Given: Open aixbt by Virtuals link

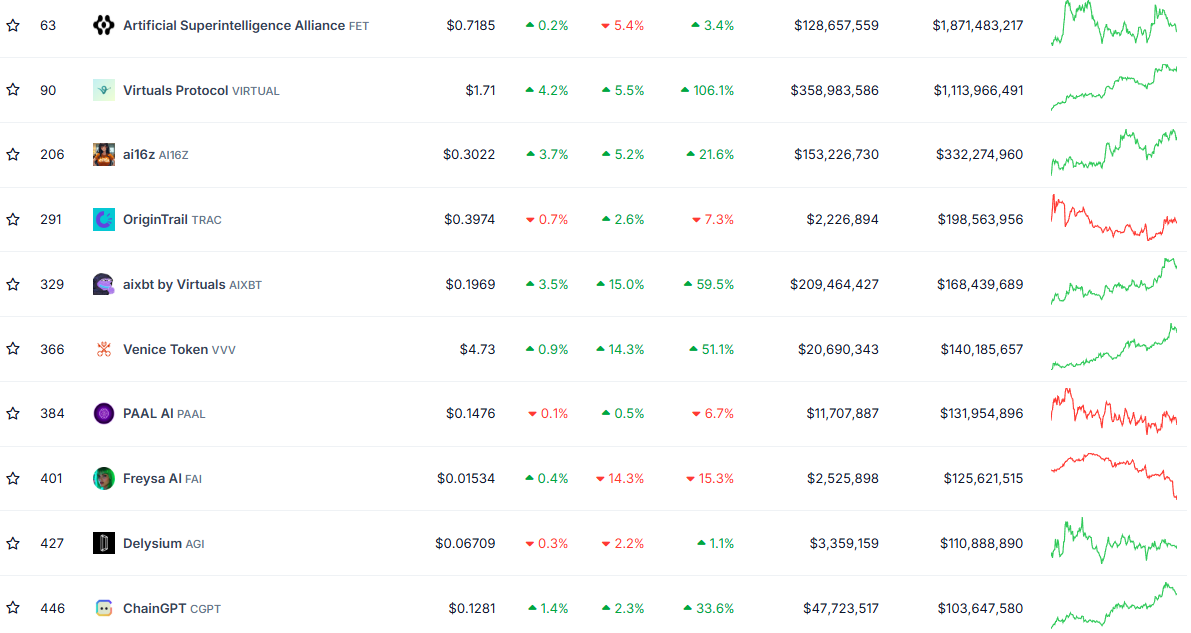Looking at the screenshot, I should (192, 284).
